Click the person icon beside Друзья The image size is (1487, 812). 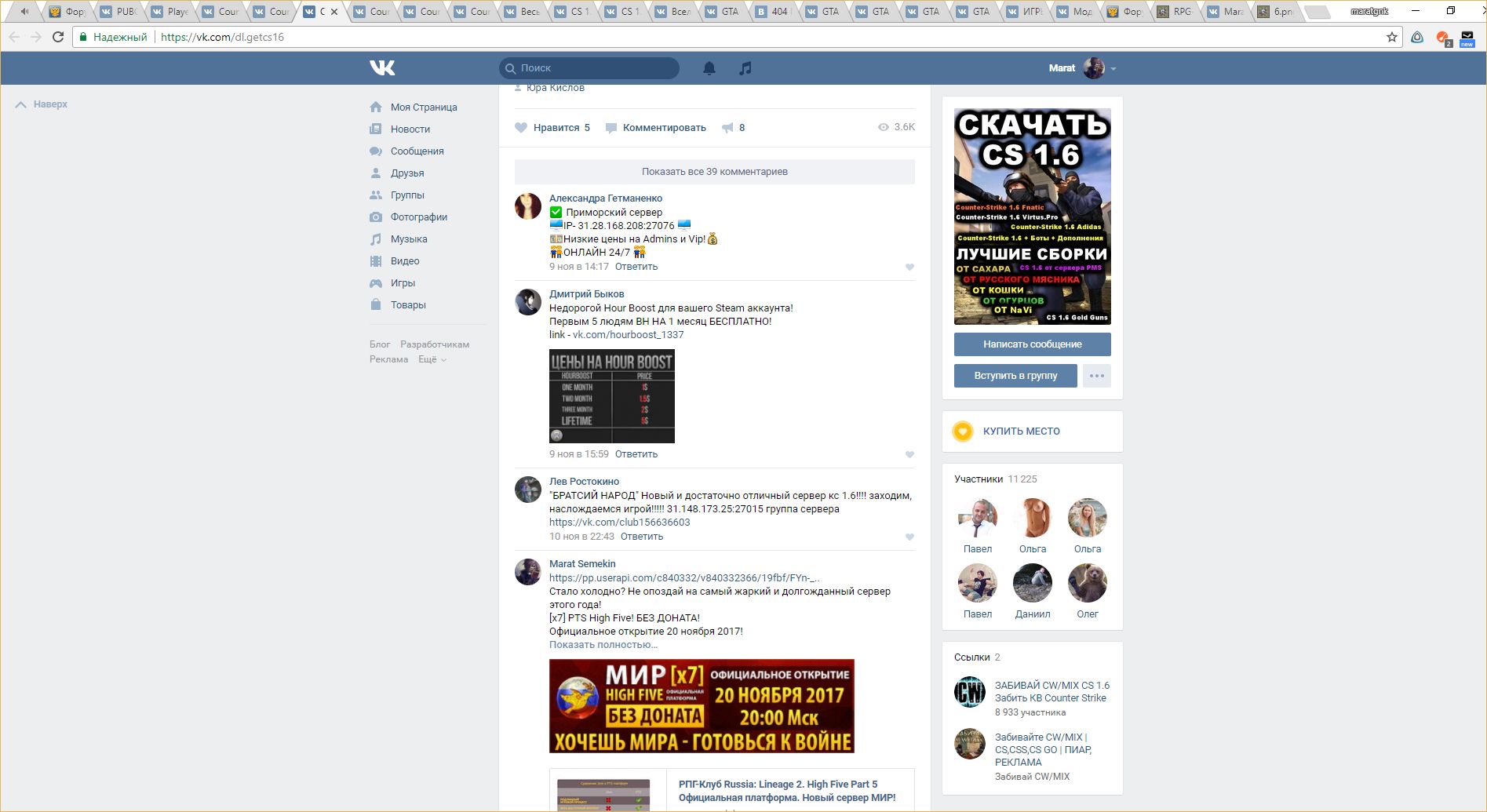point(376,173)
